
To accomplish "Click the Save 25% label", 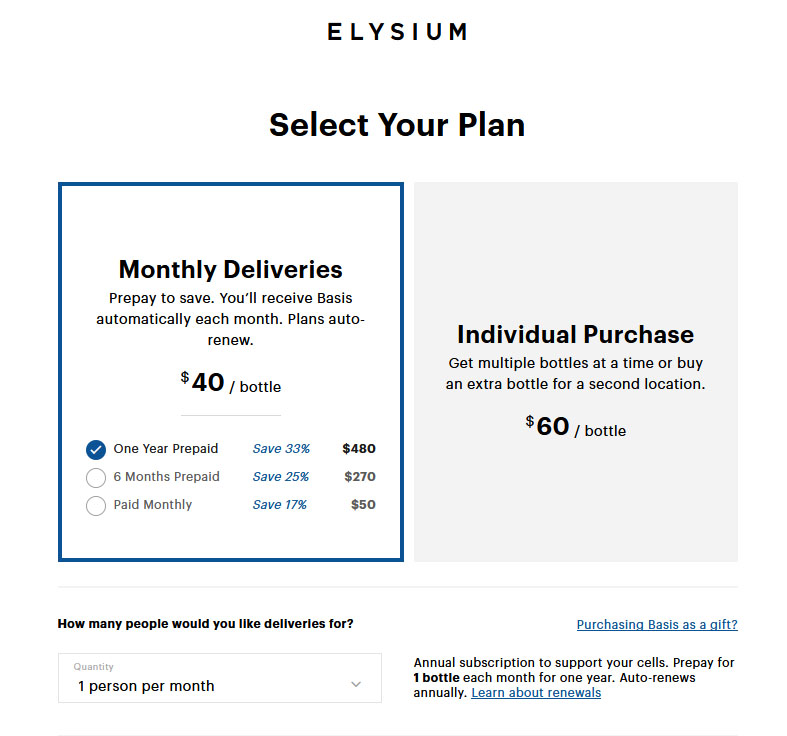I will pos(281,477).
